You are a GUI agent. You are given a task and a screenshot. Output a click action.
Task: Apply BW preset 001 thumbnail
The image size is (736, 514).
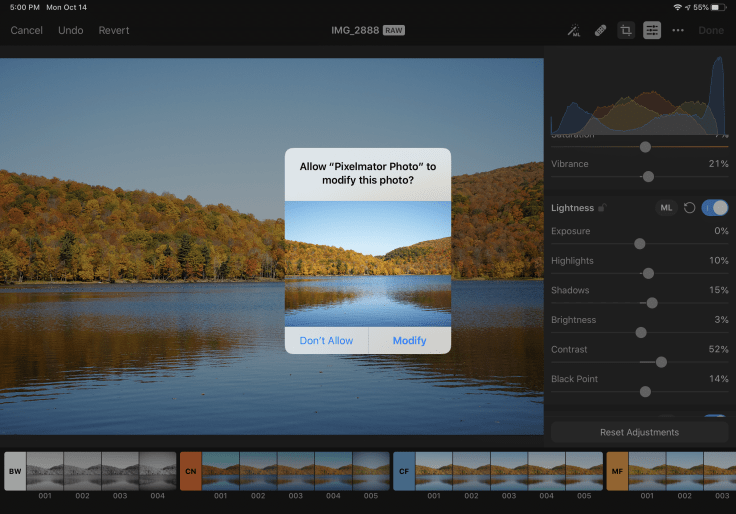[x=45, y=471]
